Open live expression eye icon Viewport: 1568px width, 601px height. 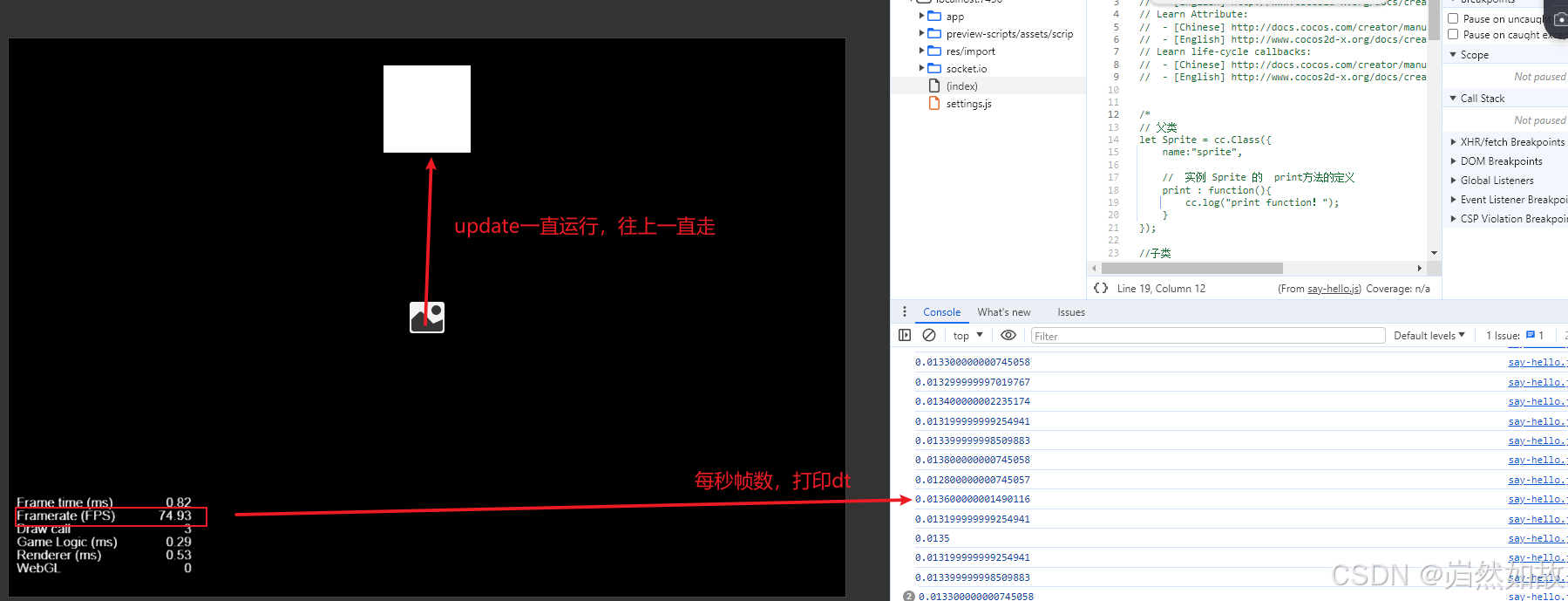click(1008, 335)
